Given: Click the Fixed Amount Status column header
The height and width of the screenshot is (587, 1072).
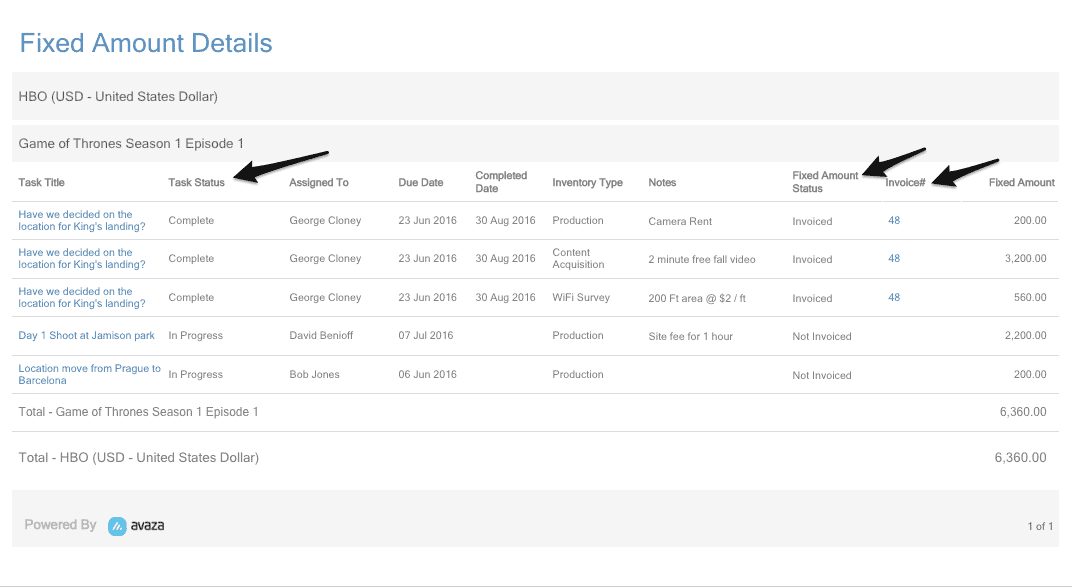Looking at the screenshot, I should click(825, 182).
